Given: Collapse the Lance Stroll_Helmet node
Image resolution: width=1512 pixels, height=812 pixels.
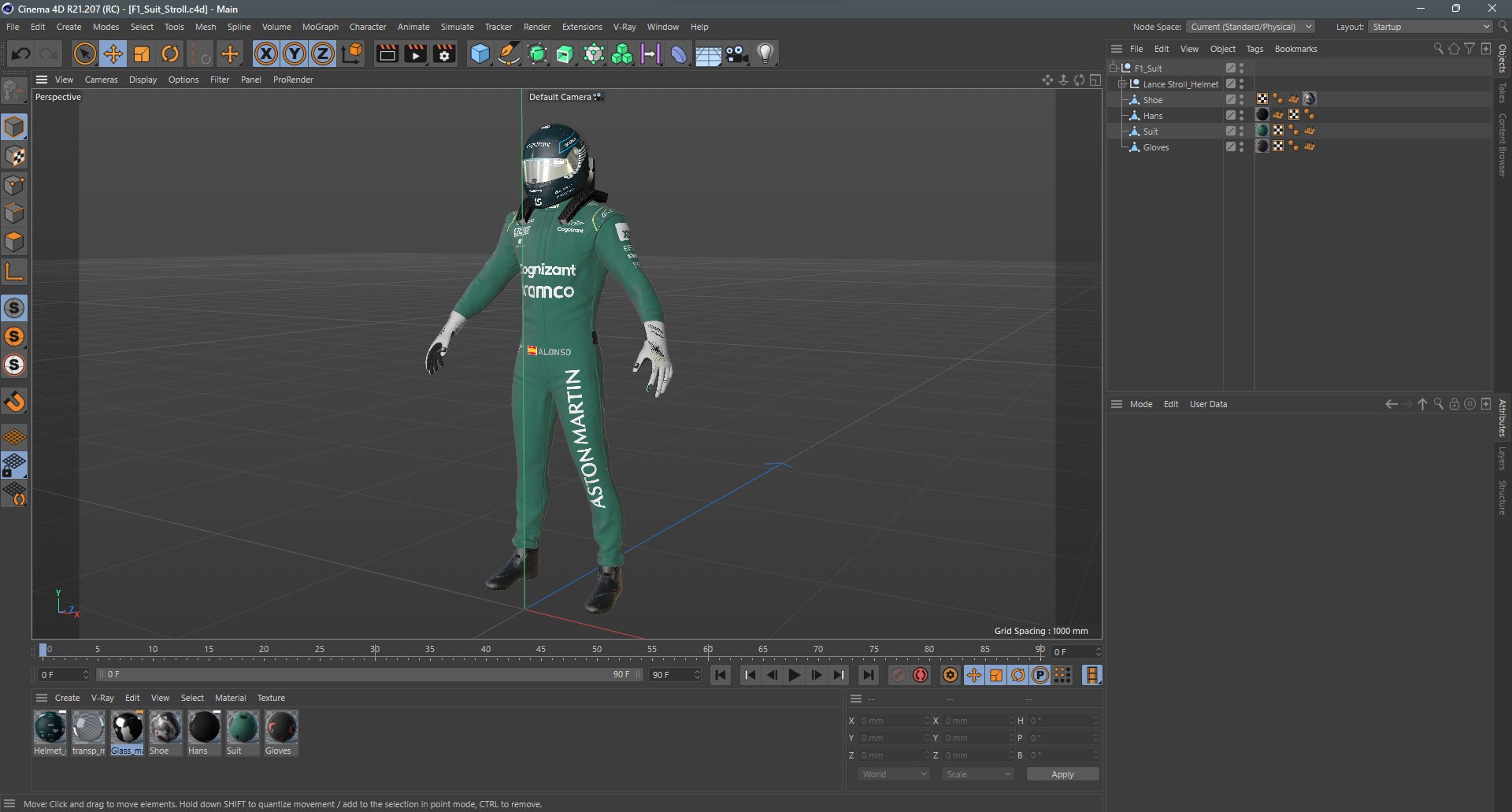Looking at the screenshot, I should tap(1122, 83).
